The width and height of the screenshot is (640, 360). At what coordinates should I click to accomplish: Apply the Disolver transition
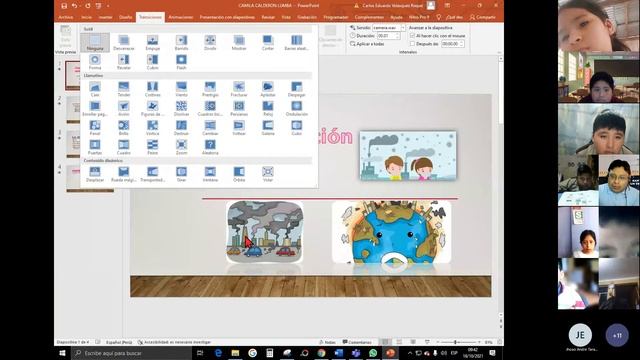pyautogui.click(x=181, y=108)
